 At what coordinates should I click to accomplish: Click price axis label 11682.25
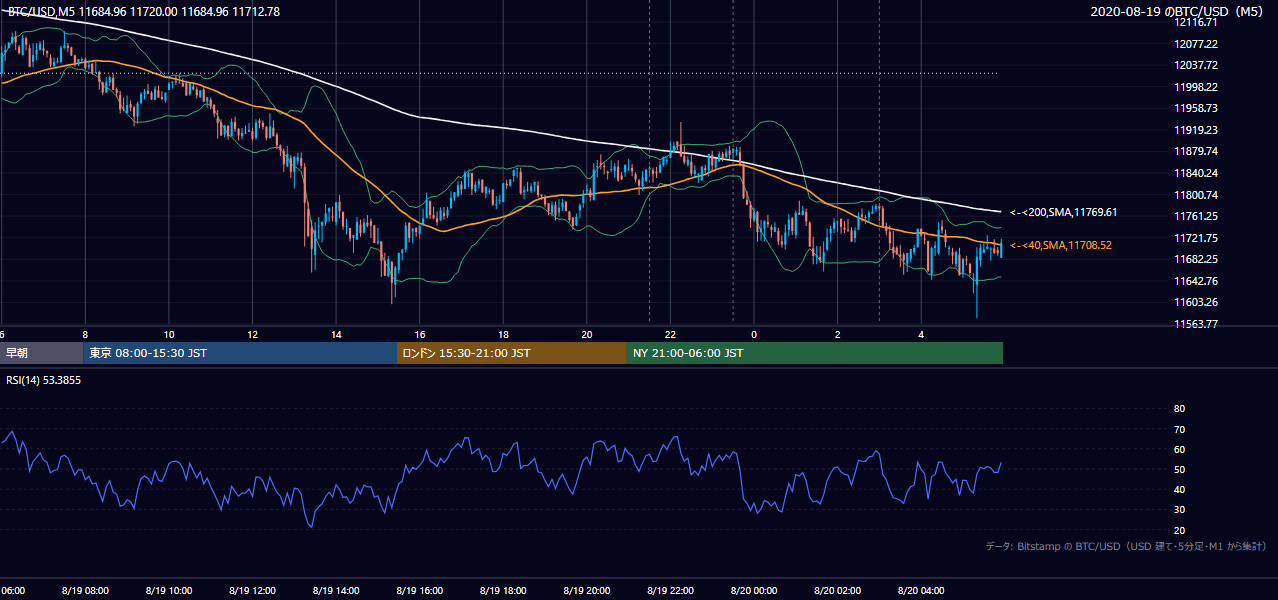pos(1196,259)
